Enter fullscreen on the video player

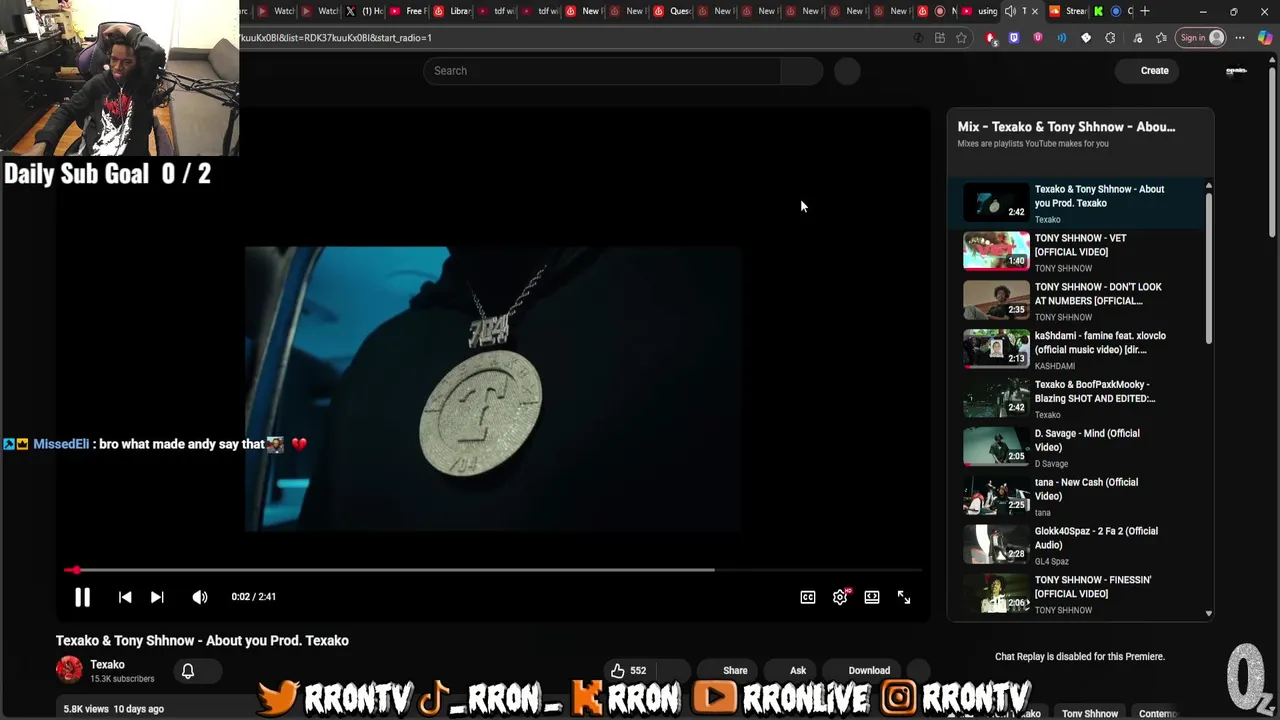coord(904,597)
